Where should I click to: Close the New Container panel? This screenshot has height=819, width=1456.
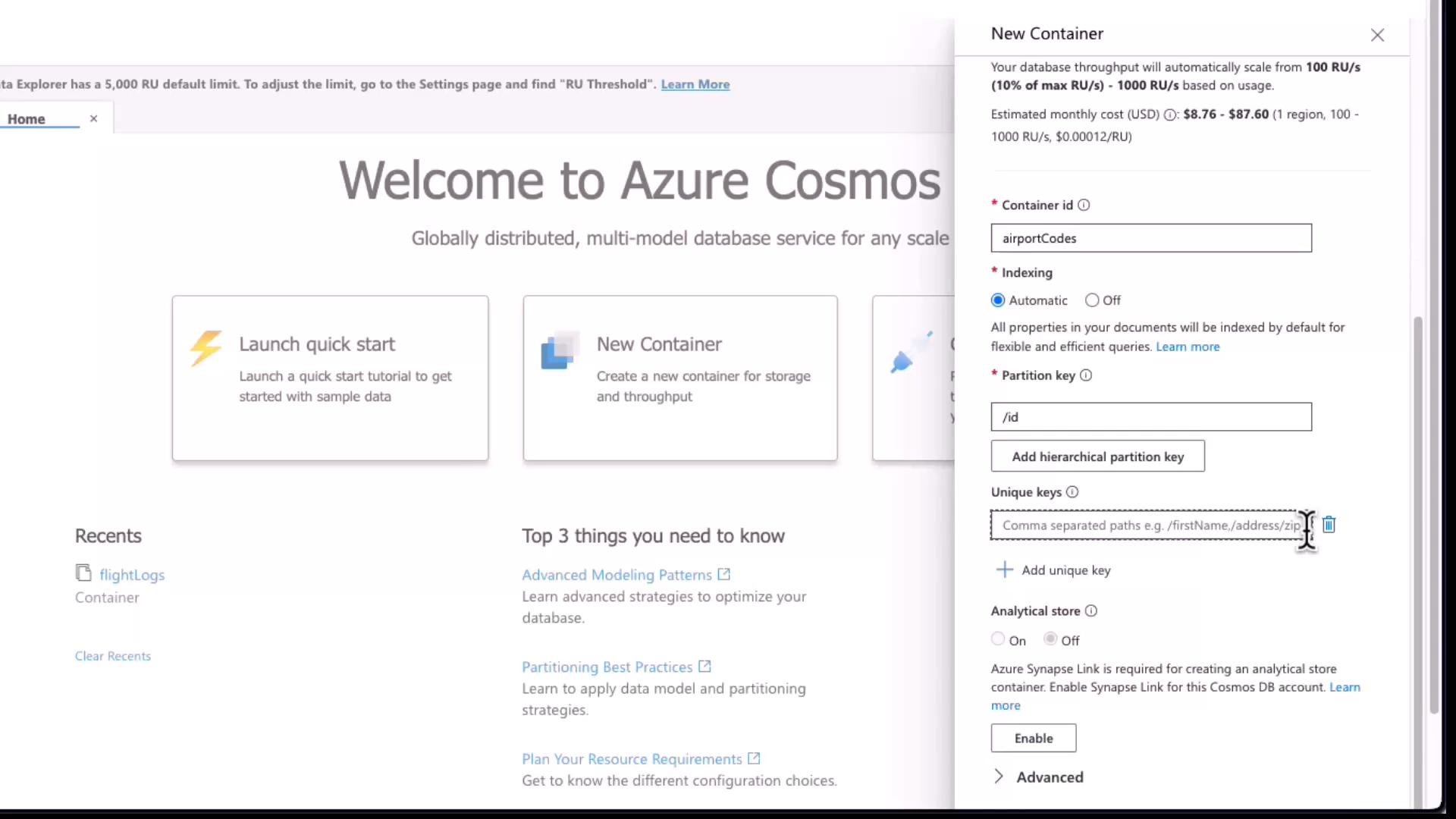click(1377, 35)
